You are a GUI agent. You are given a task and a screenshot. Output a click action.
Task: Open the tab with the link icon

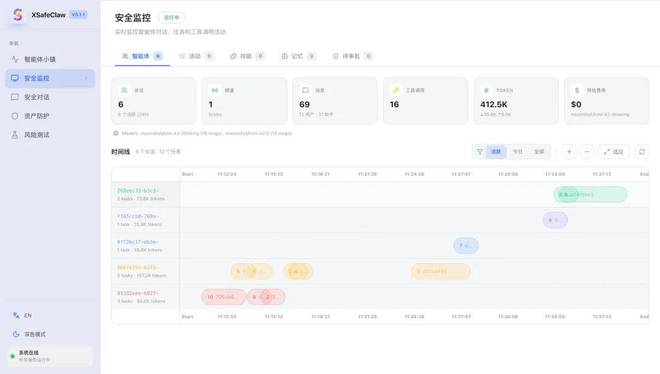click(247, 56)
